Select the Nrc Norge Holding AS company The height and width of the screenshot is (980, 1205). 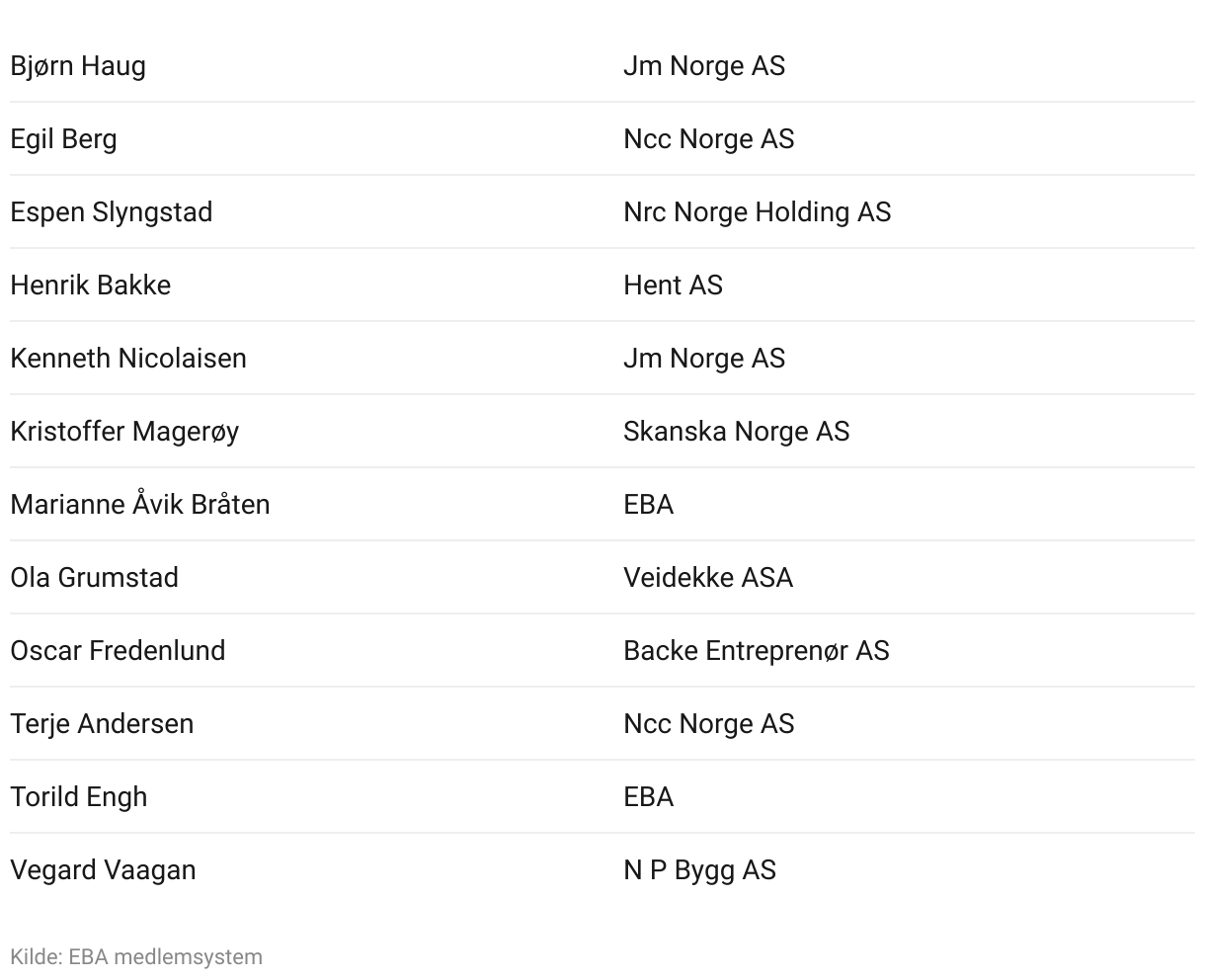tap(758, 212)
